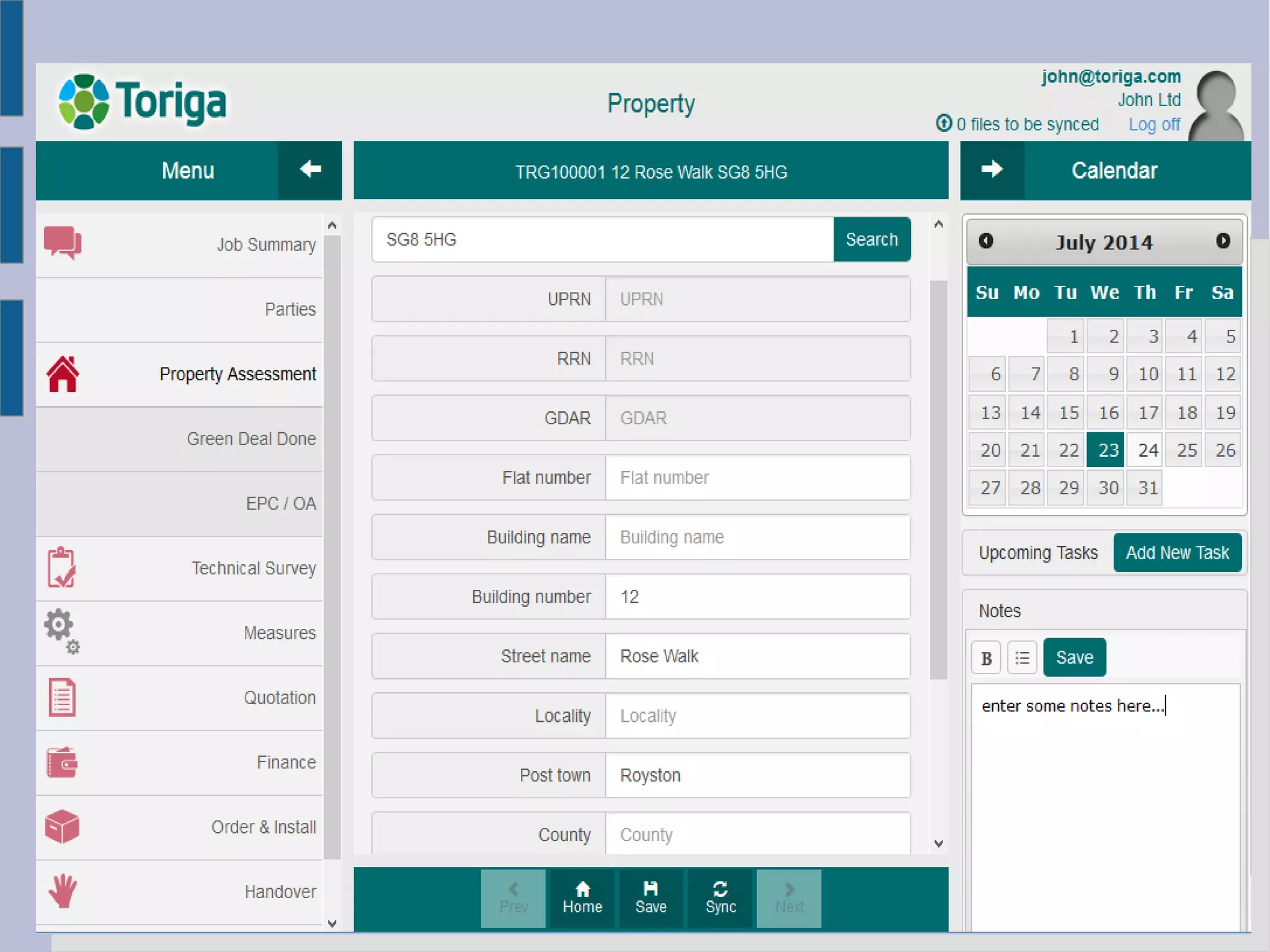The width and height of the screenshot is (1270, 952).
Task: Go to next month in calendar
Action: (x=1223, y=241)
